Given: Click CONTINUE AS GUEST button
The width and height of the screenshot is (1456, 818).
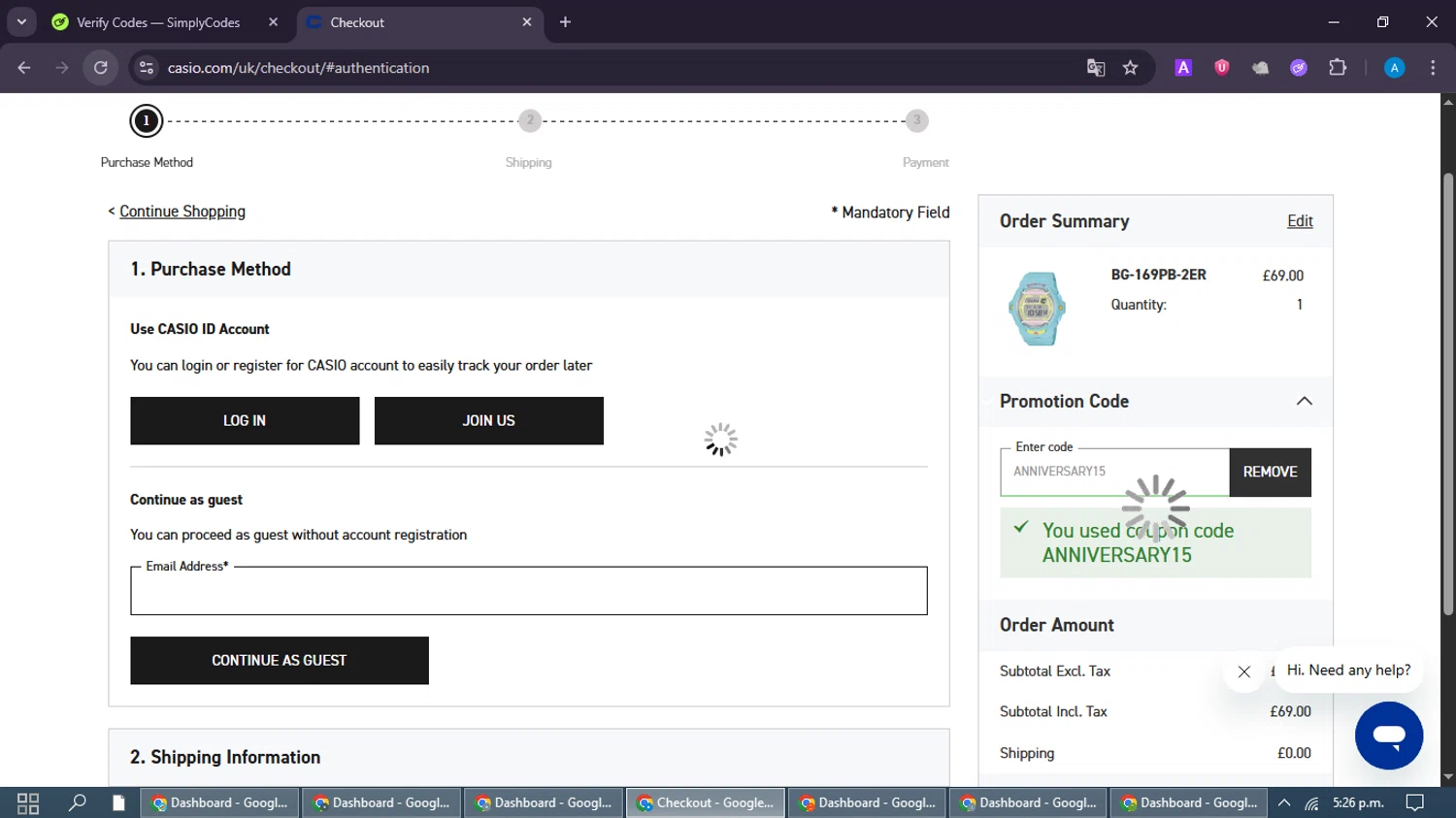Looking at the screenshot, I should coord(280,661).
